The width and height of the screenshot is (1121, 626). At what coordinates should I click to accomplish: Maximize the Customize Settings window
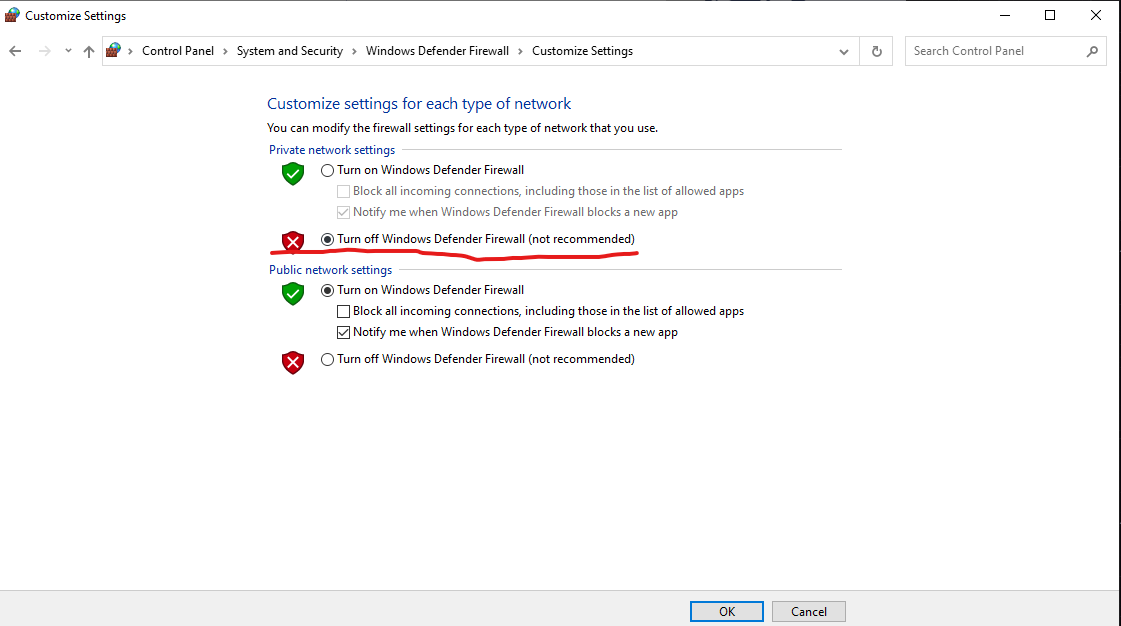(1050, 15)
